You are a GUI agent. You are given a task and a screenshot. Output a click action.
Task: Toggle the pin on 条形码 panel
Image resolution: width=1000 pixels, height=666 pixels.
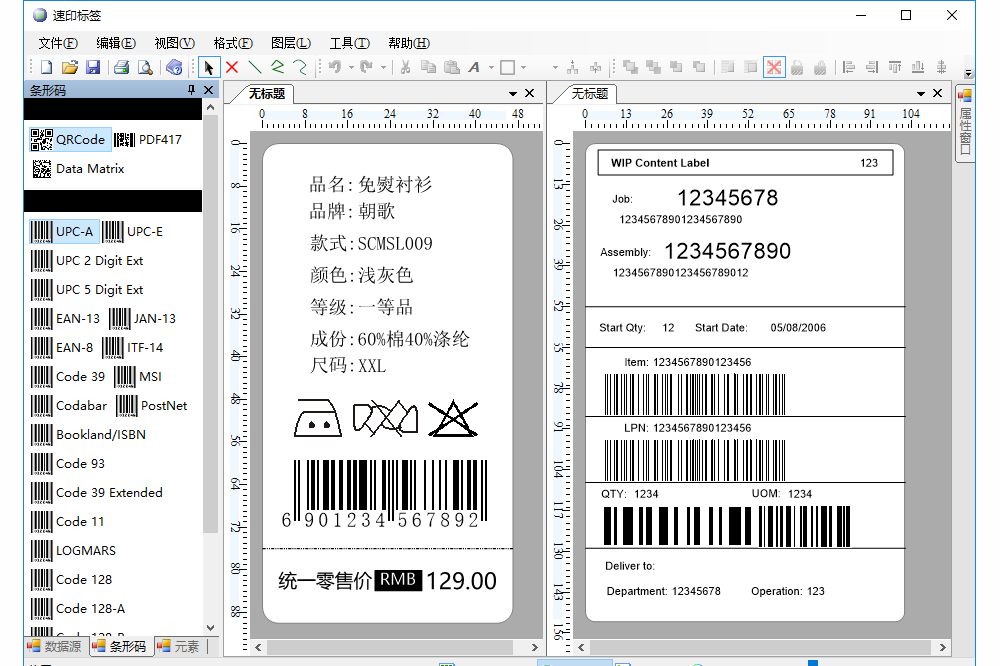[x=192, y=91]
